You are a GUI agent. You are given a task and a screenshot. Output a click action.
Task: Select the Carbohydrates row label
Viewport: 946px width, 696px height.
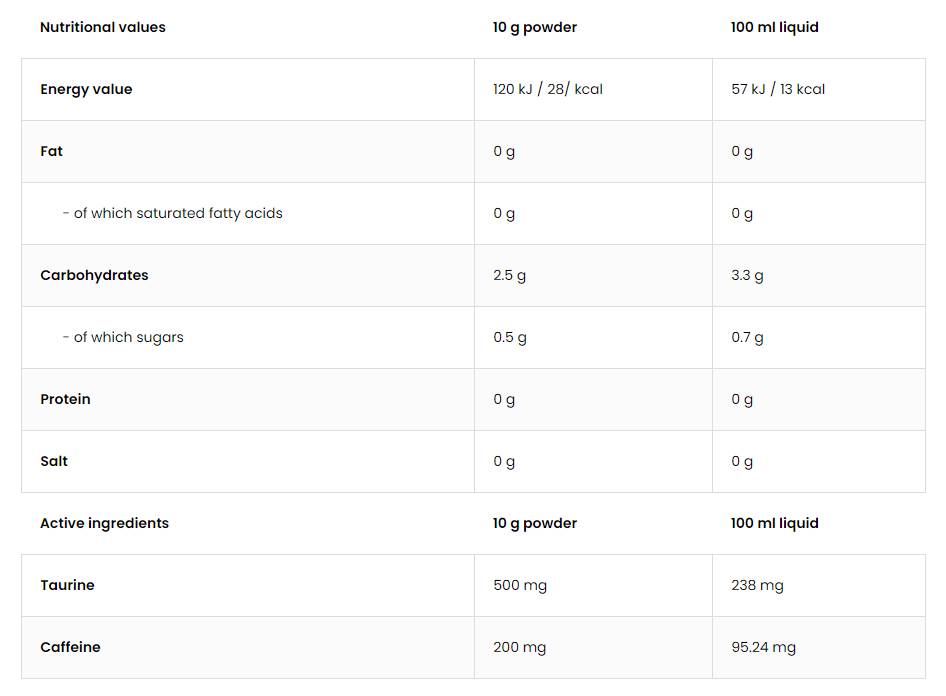[x=94, y=275]
